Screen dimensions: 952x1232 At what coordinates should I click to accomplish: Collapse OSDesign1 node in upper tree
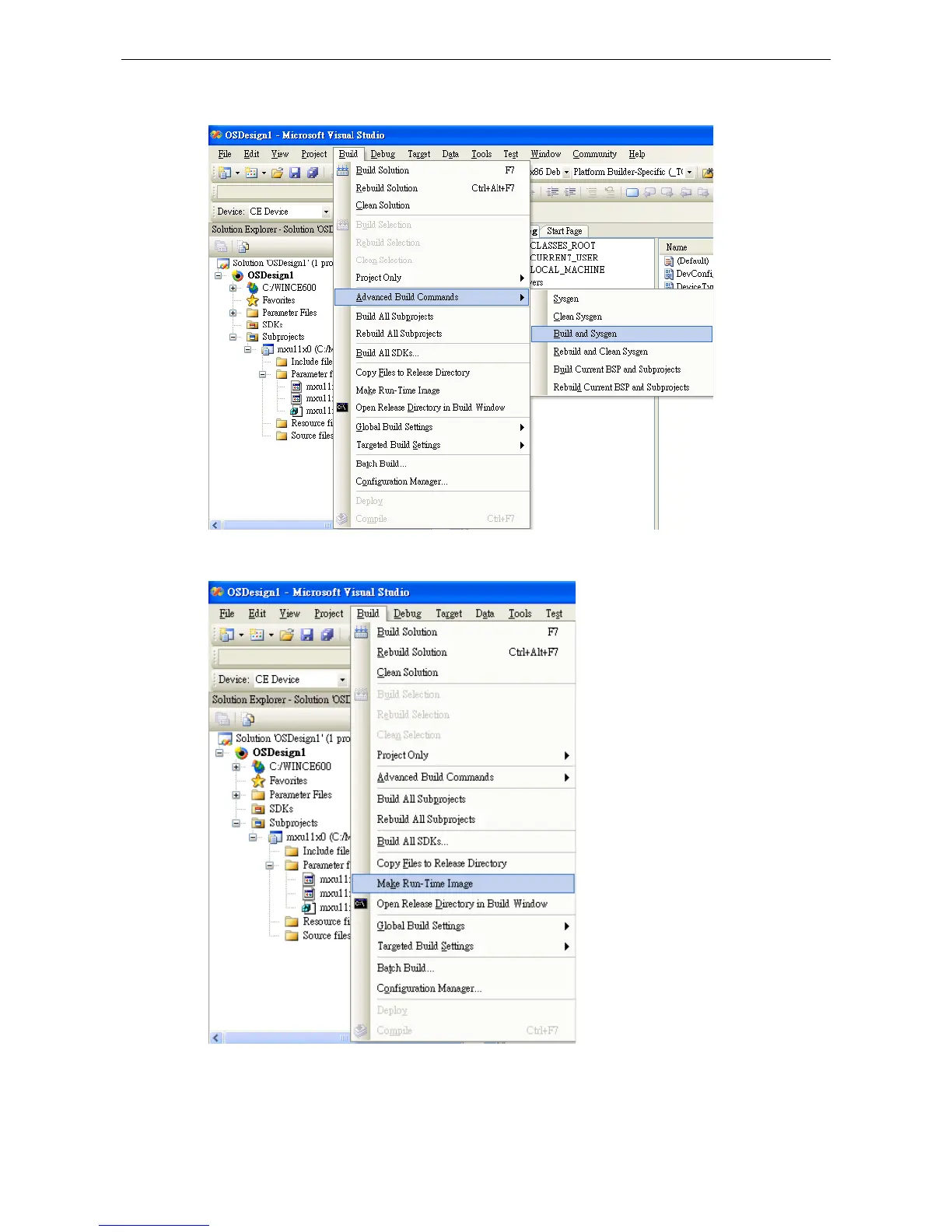click(x=219, y=275)
